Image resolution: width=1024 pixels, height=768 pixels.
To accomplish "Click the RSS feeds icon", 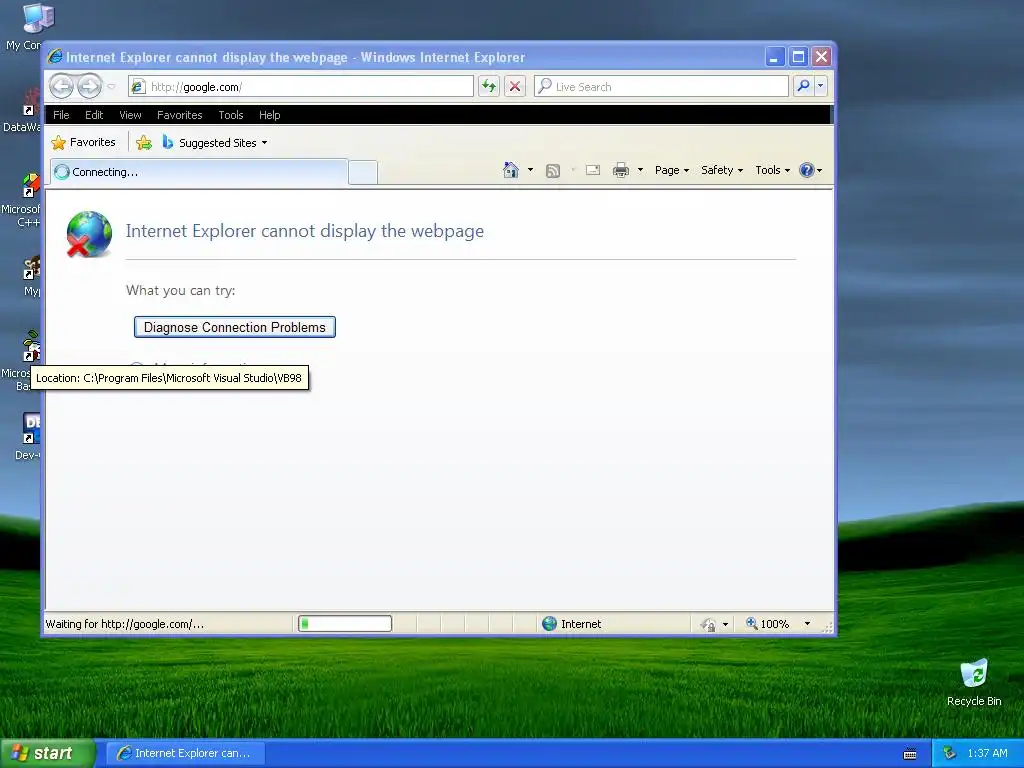I will tap(552, 170).
